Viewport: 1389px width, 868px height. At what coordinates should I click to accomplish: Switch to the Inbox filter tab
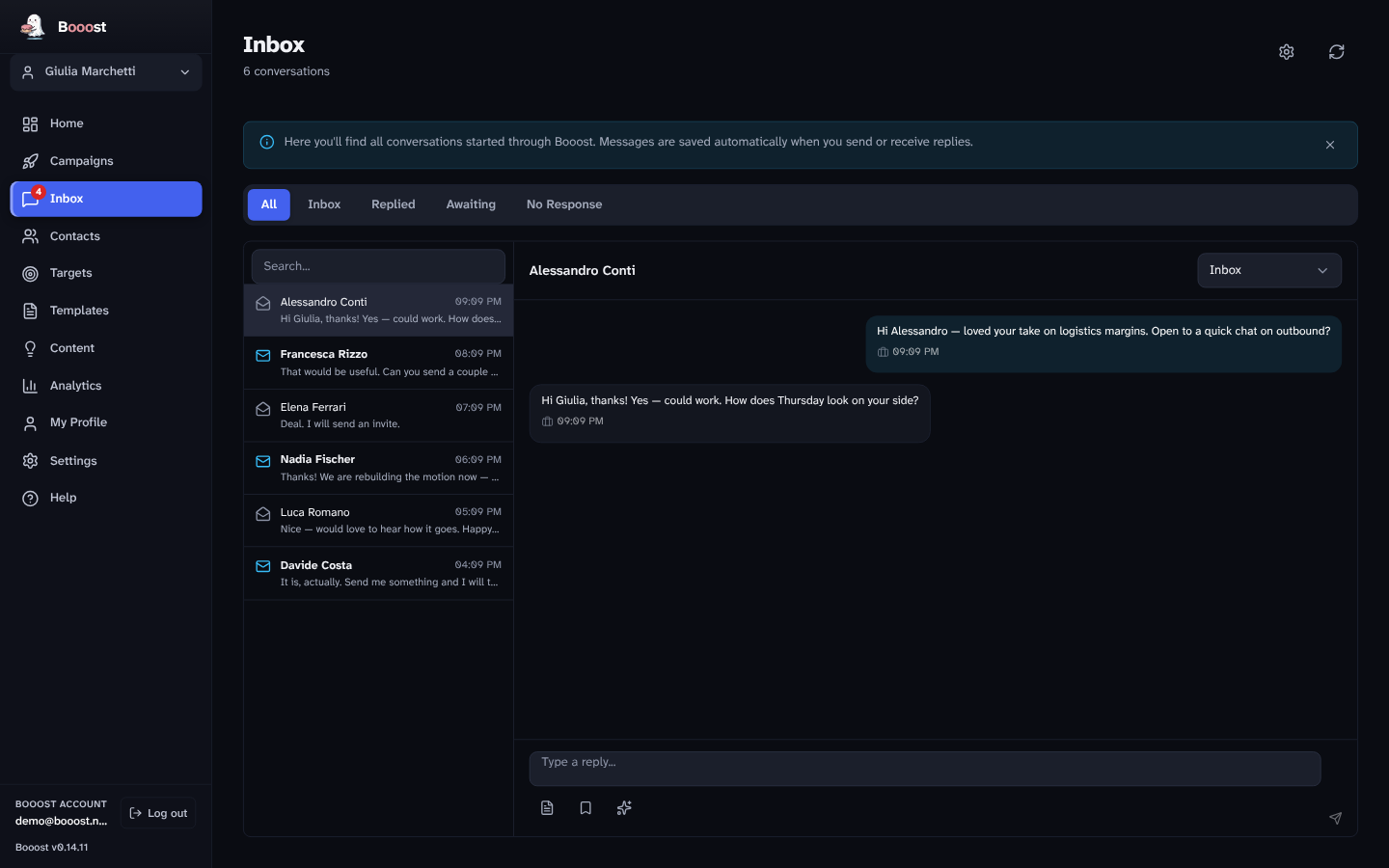coord(324,204)
